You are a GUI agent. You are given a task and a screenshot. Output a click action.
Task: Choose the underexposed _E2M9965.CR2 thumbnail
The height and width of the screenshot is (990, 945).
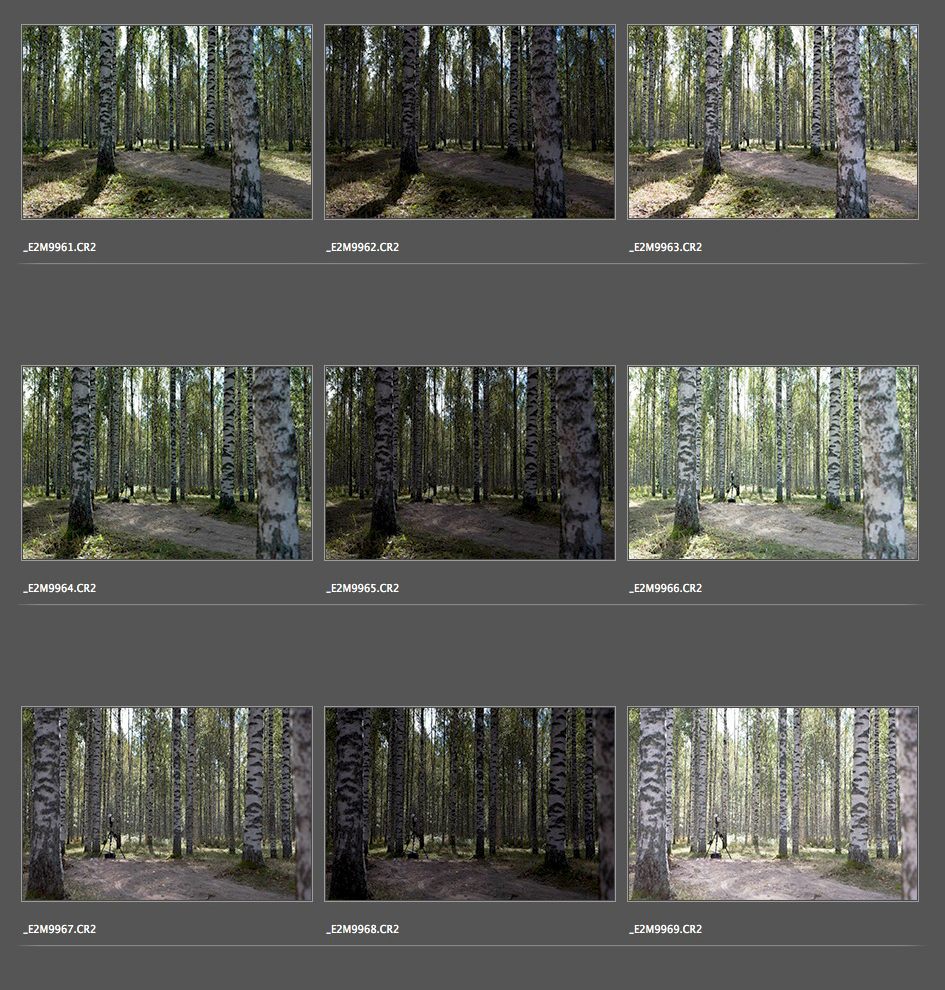click(470, 463)
